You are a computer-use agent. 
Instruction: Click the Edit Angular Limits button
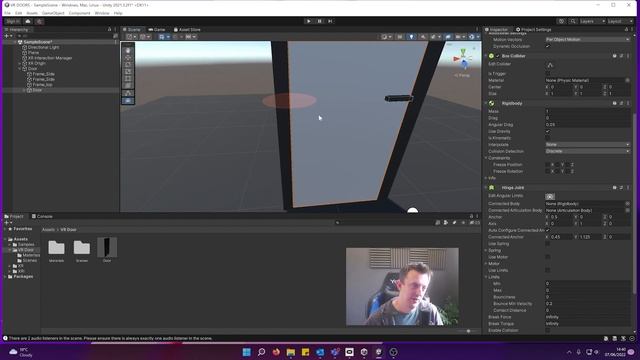[550, 196]
